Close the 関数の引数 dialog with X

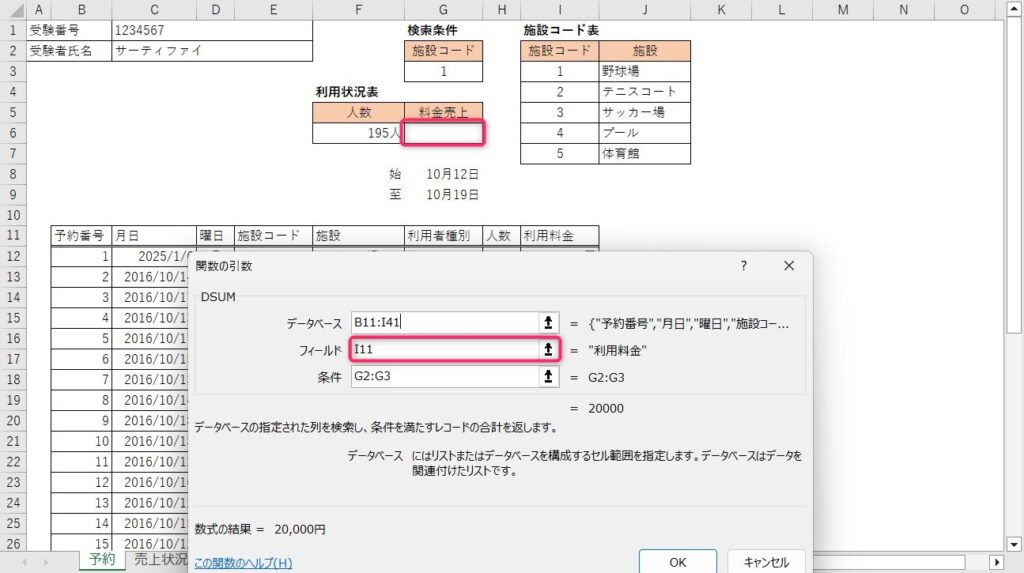click(788, 266)
